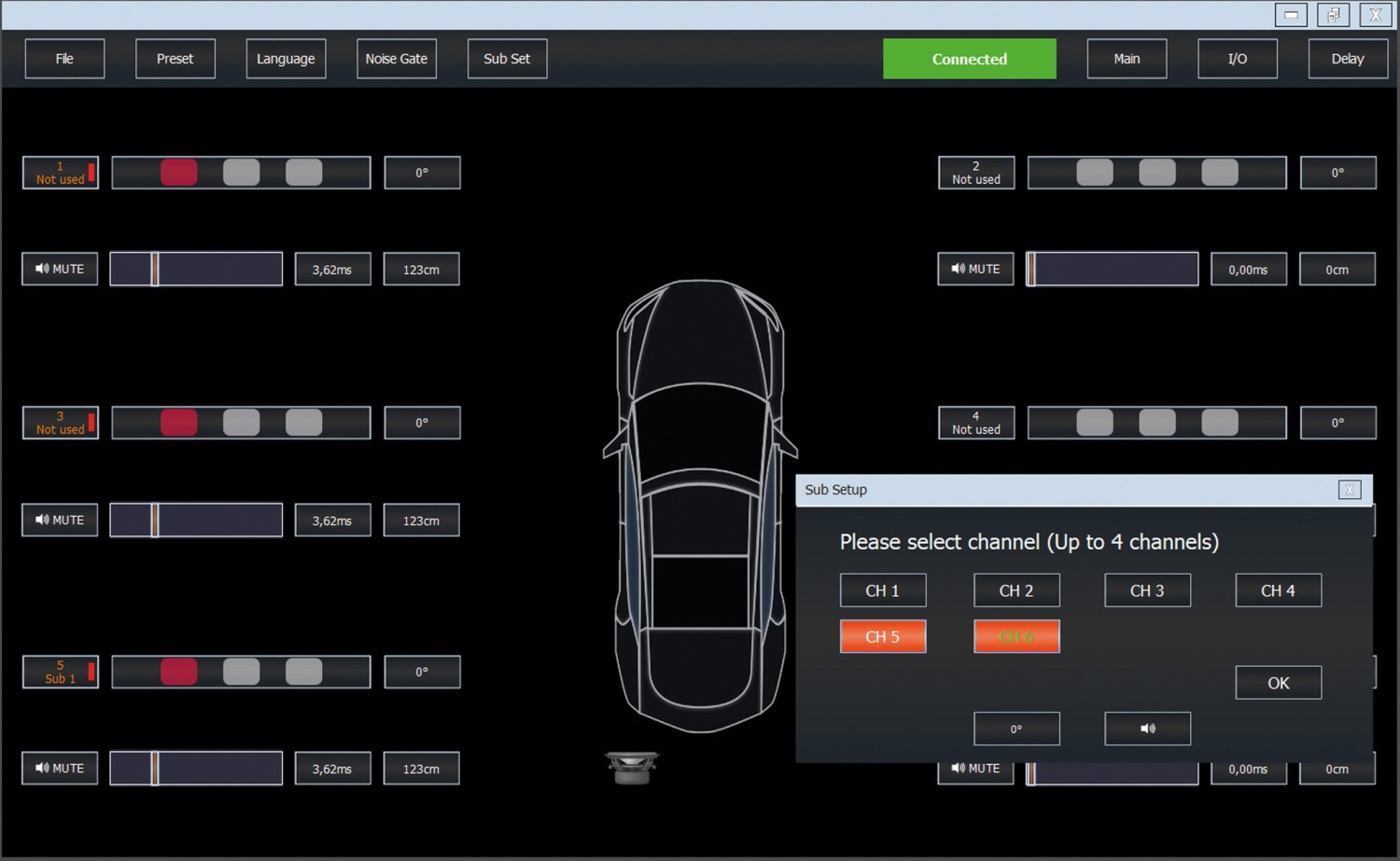
Task: Open the channel 5 'Sub 1' assignment selector
Action: (61, 672)
